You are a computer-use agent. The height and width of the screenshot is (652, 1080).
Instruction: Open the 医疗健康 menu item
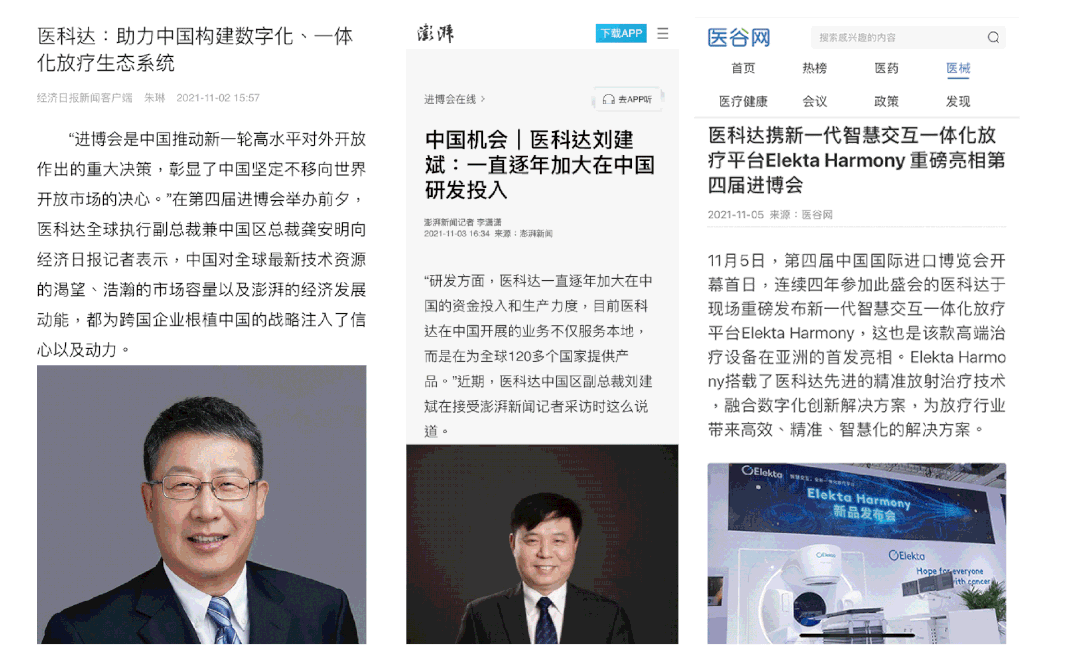(x=743, y=101)
